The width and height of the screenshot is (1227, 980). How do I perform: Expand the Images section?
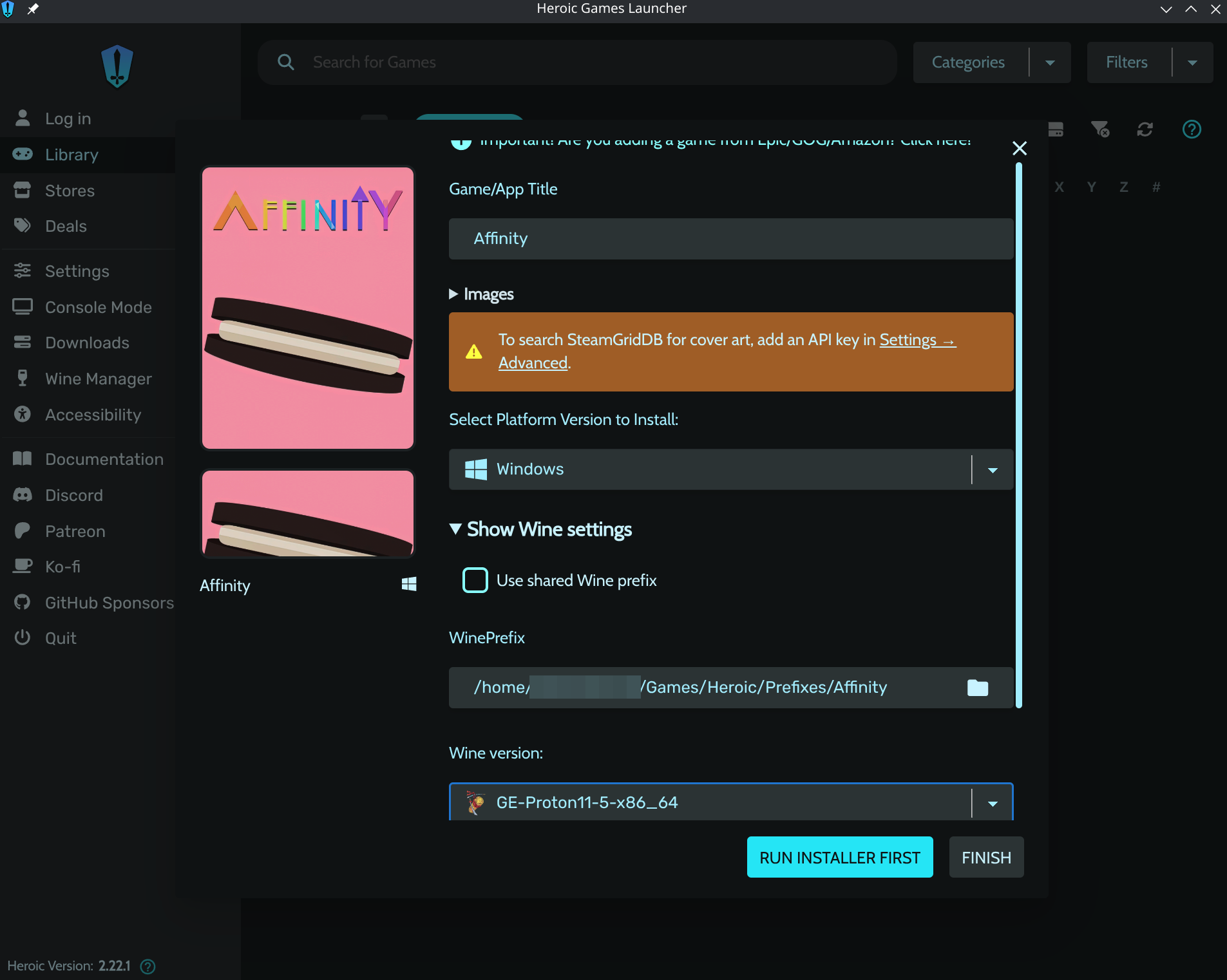[481, 294]
